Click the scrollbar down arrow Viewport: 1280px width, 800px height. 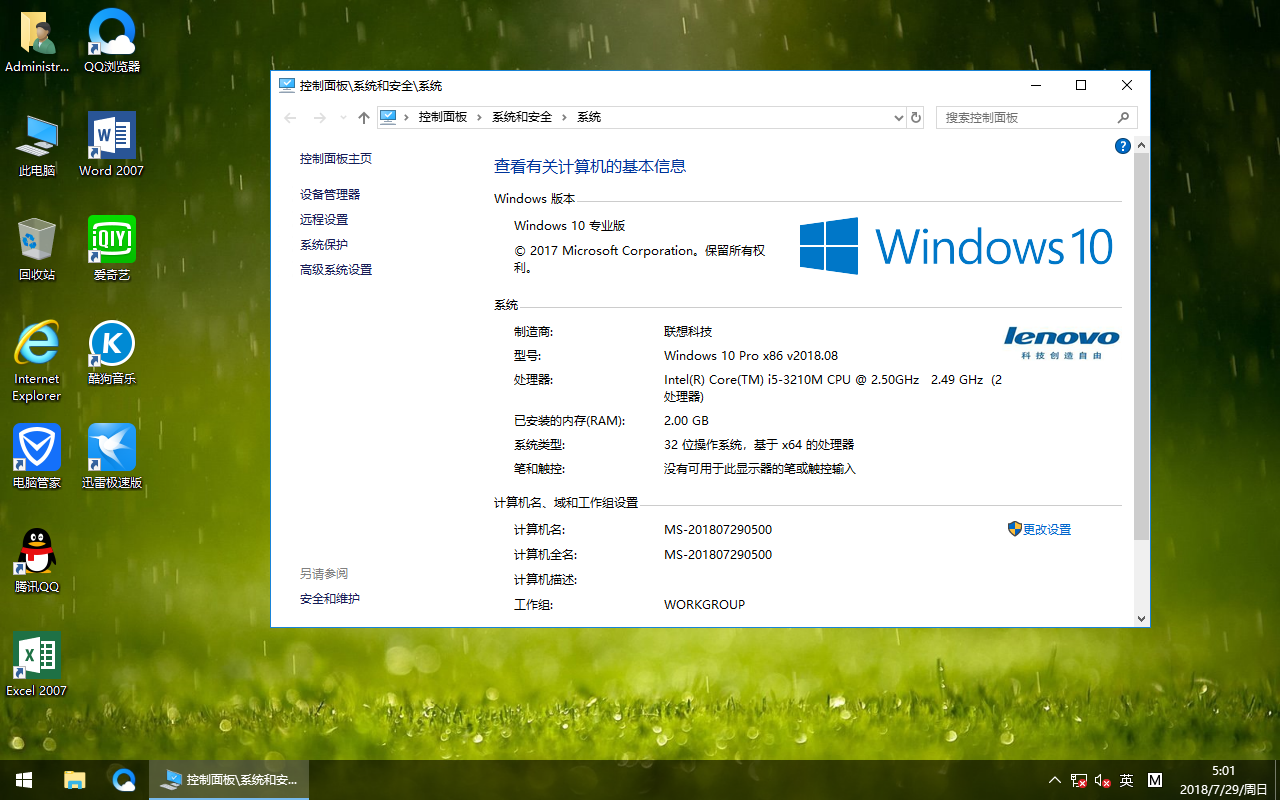tap(1142, 619)
